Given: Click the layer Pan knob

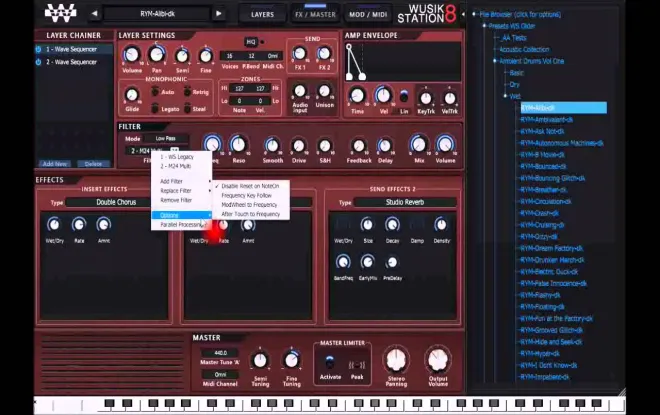Looking at the screenshot, I should (156, 54).
